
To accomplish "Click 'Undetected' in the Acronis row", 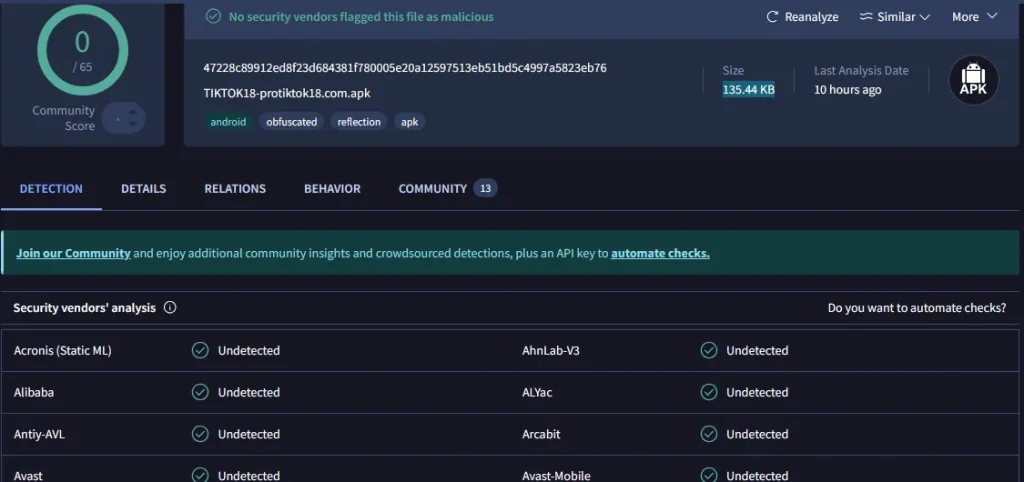I will (x=249, y=351).
